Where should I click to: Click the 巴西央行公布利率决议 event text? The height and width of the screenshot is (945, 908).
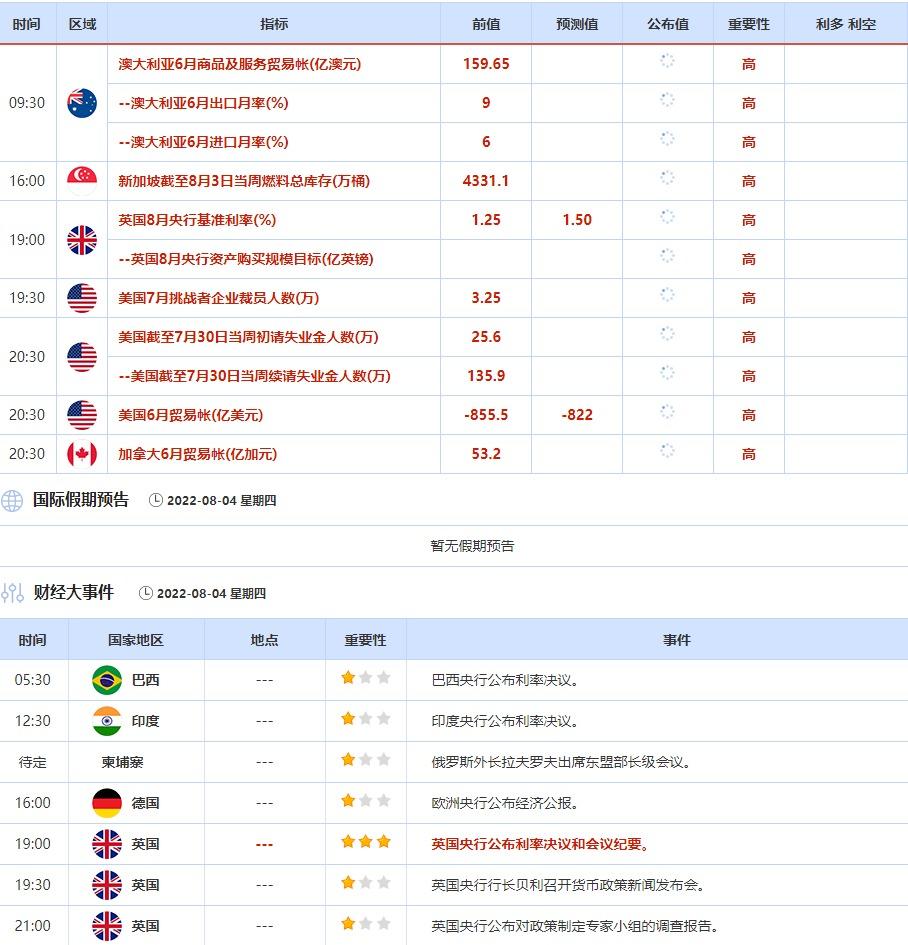tap(505, 680)
